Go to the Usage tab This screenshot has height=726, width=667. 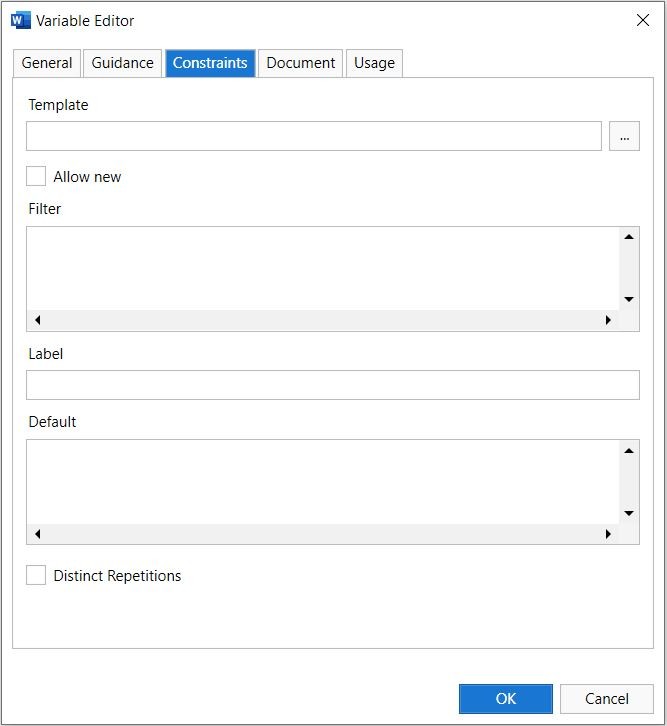[374, 63]
